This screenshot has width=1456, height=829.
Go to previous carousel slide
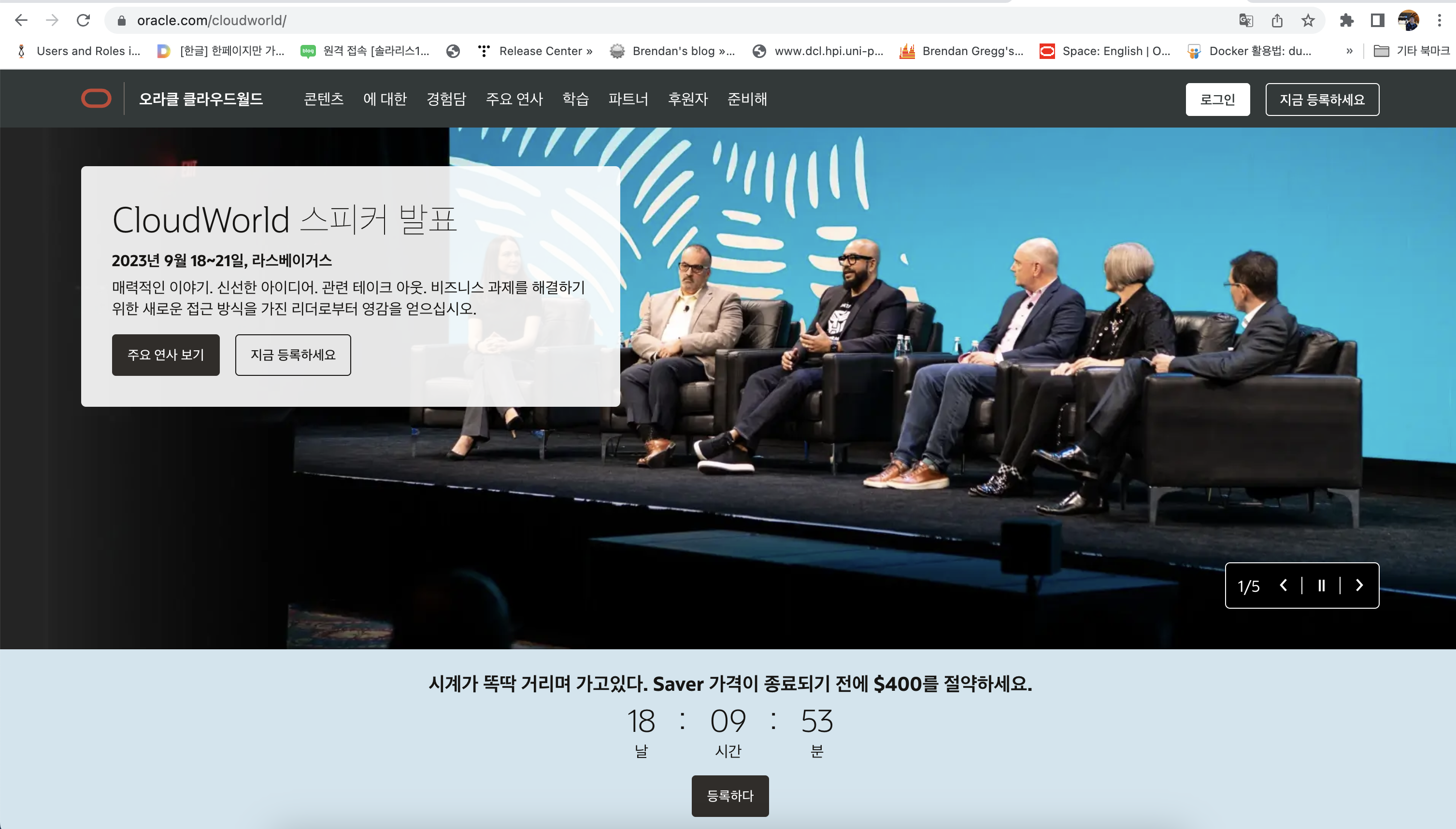(x=1284, y=586)
